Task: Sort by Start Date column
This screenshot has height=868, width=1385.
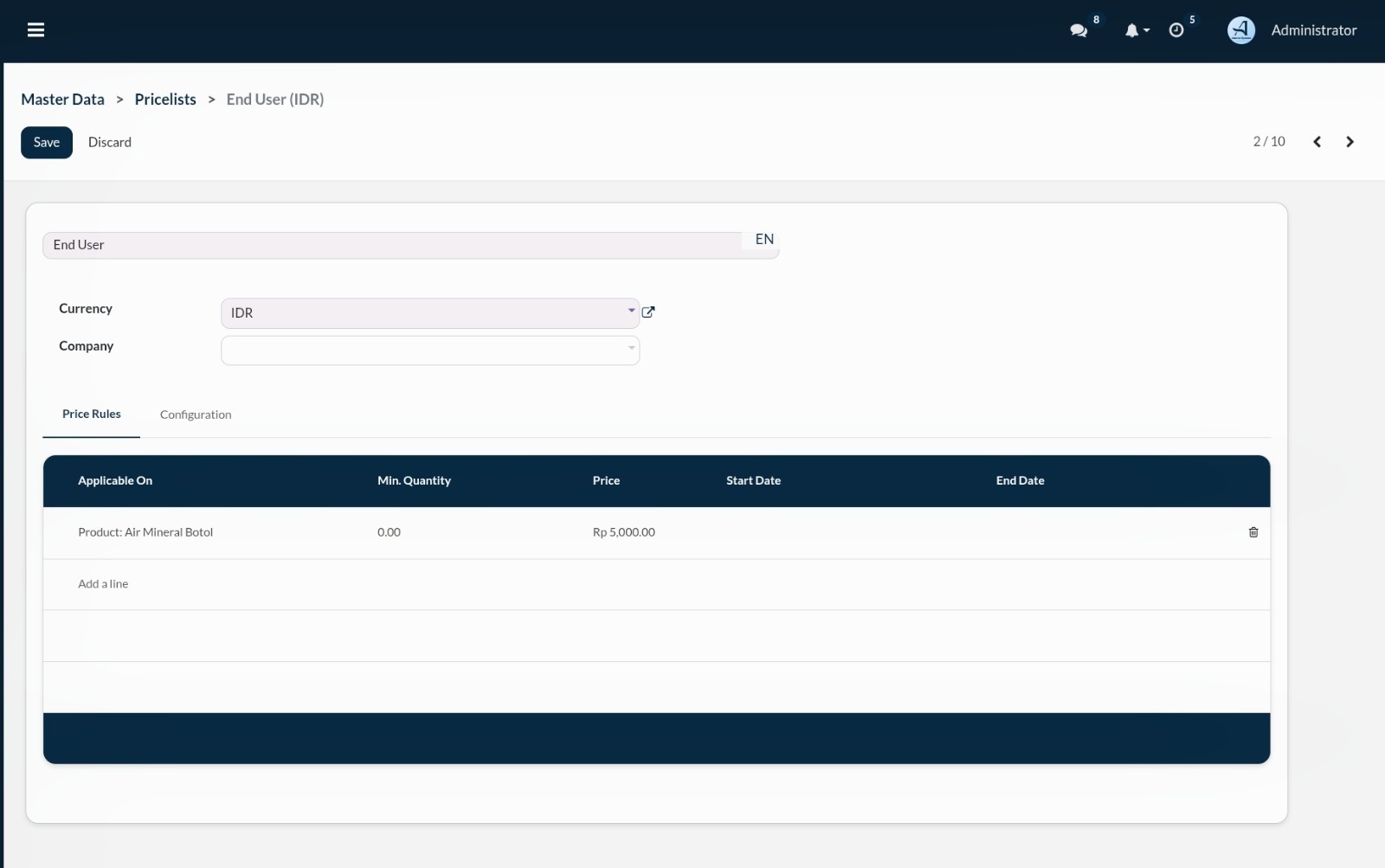Action: pyautogui.click(x=753, y=481)
